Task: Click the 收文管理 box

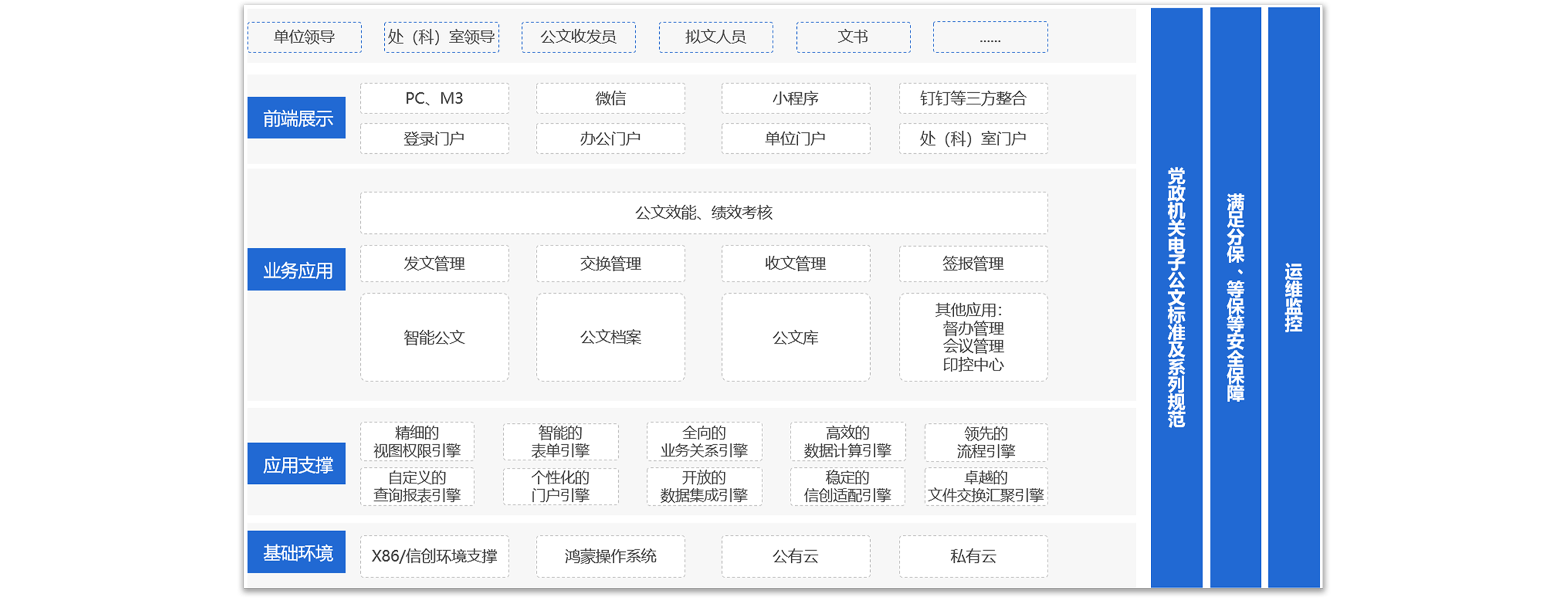Action: tap(796, 263)
